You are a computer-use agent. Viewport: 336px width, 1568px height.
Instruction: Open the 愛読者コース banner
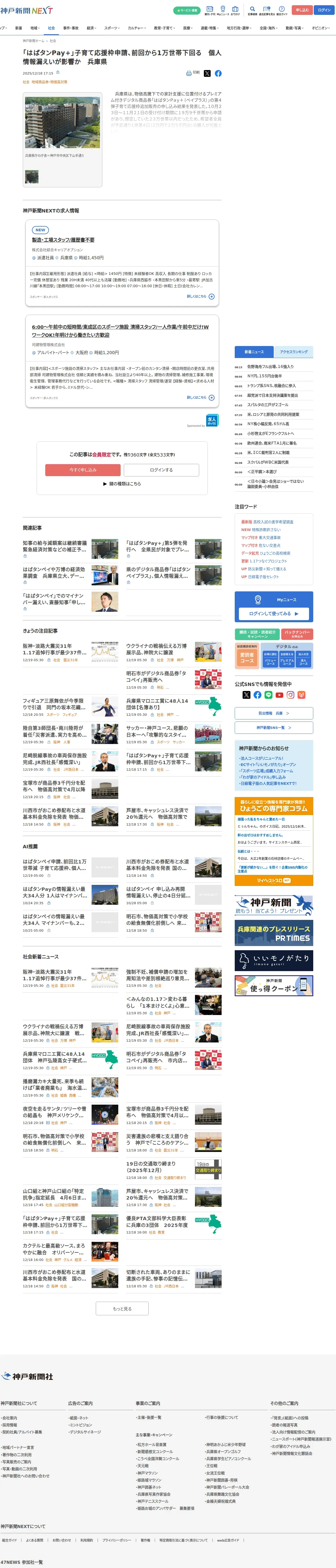tap(247, 656)
